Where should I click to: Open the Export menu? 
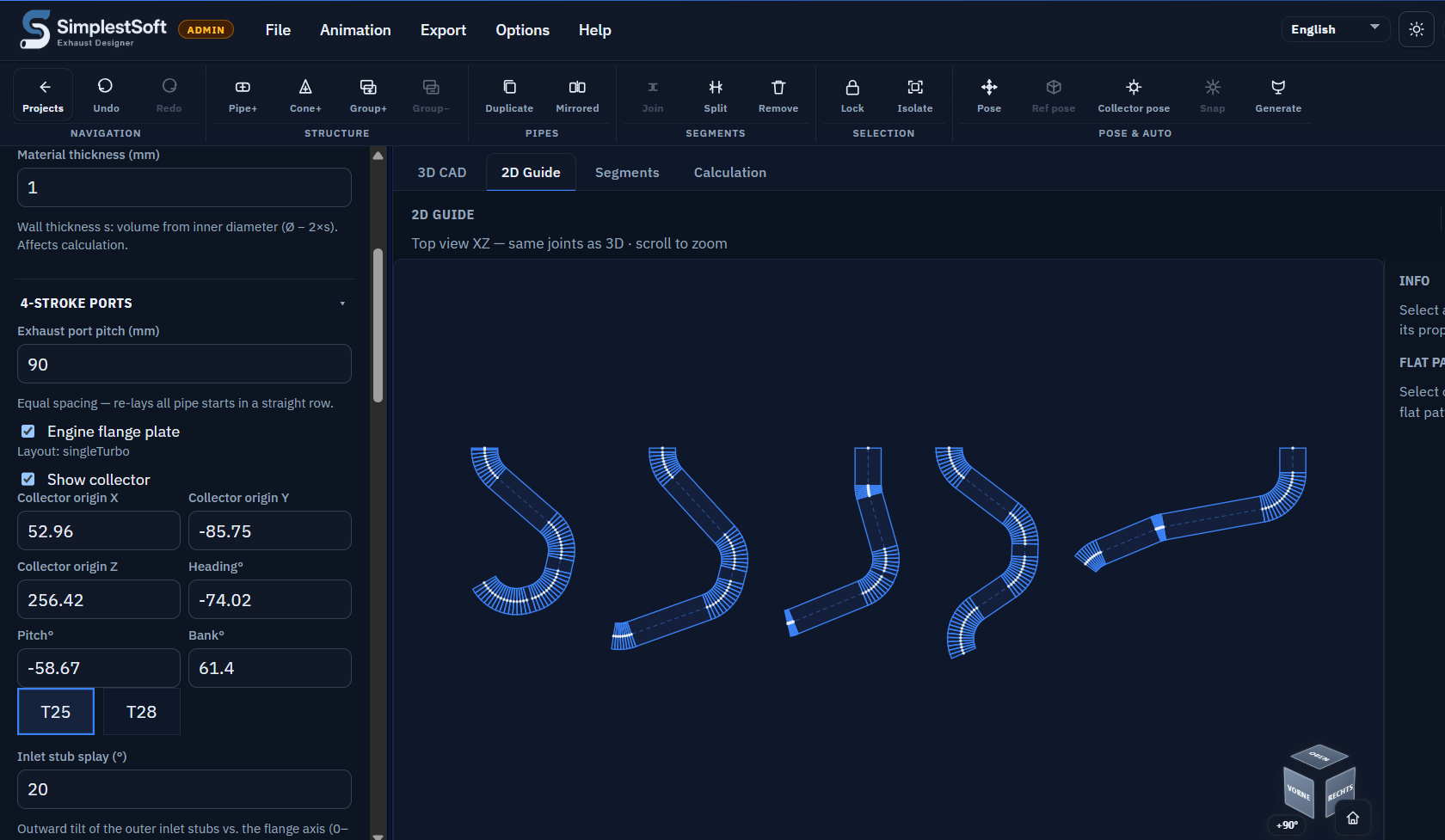tap(443, 30)
